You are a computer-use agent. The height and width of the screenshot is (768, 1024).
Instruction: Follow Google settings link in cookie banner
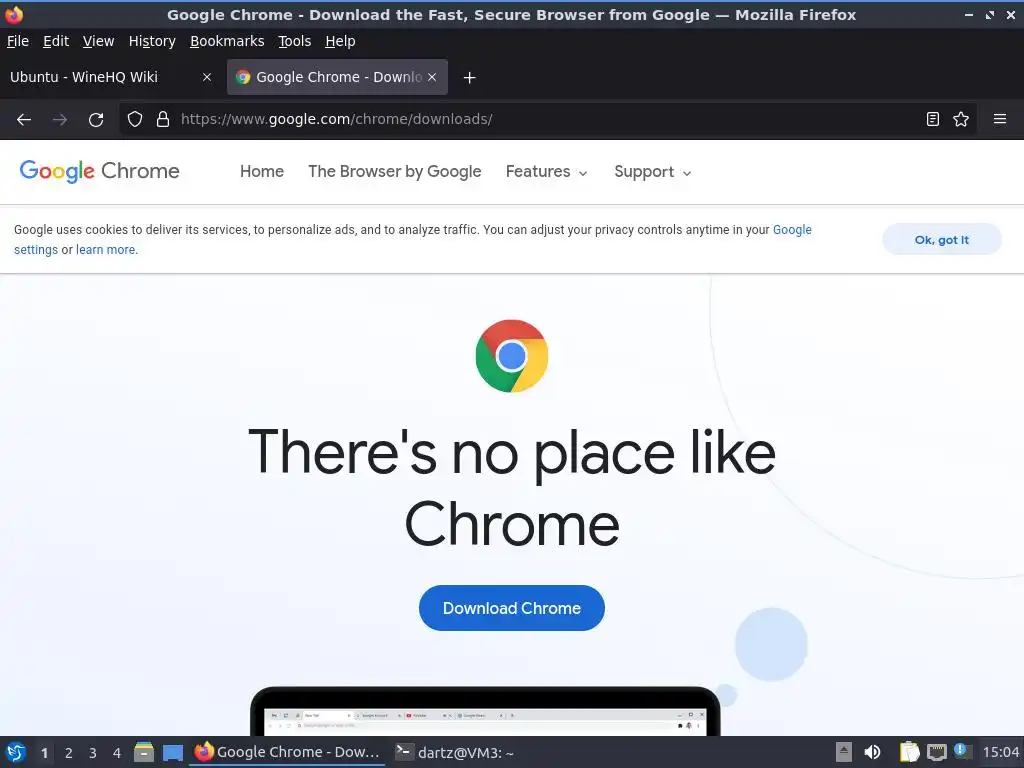[x=792, y=230]
